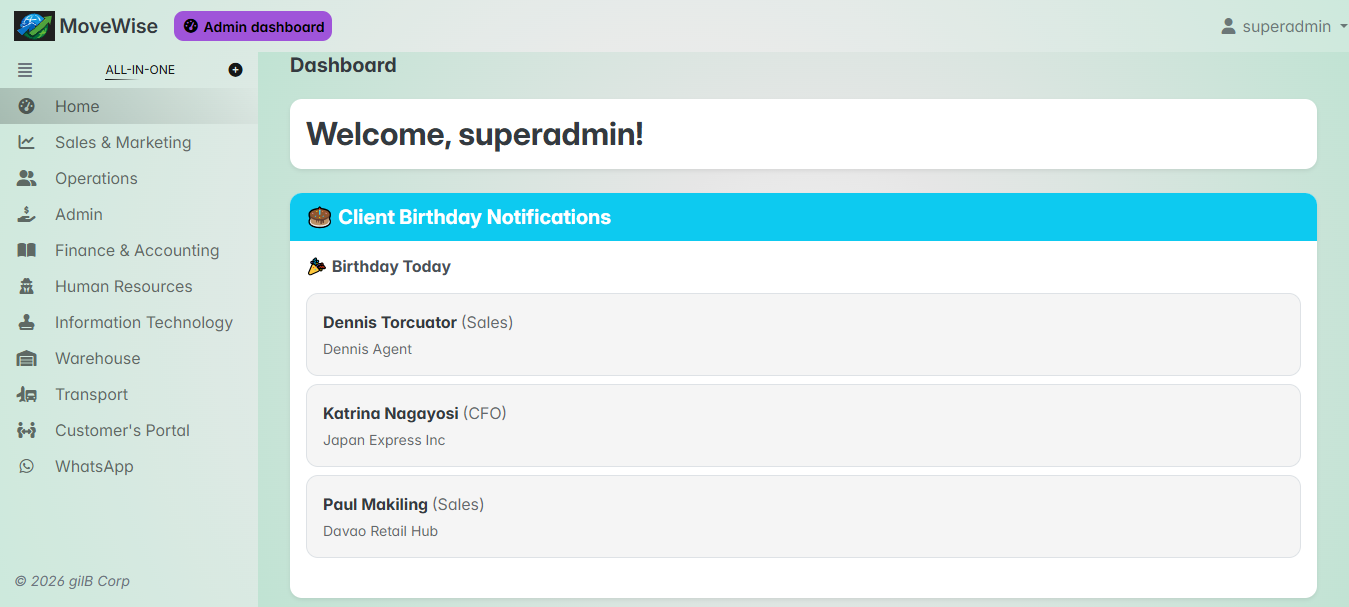Open the WhatsApp icon in sidebar

(27, 466)
